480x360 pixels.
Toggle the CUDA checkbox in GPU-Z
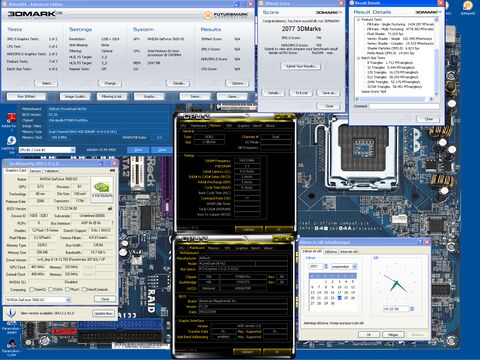tap(51, 289)
